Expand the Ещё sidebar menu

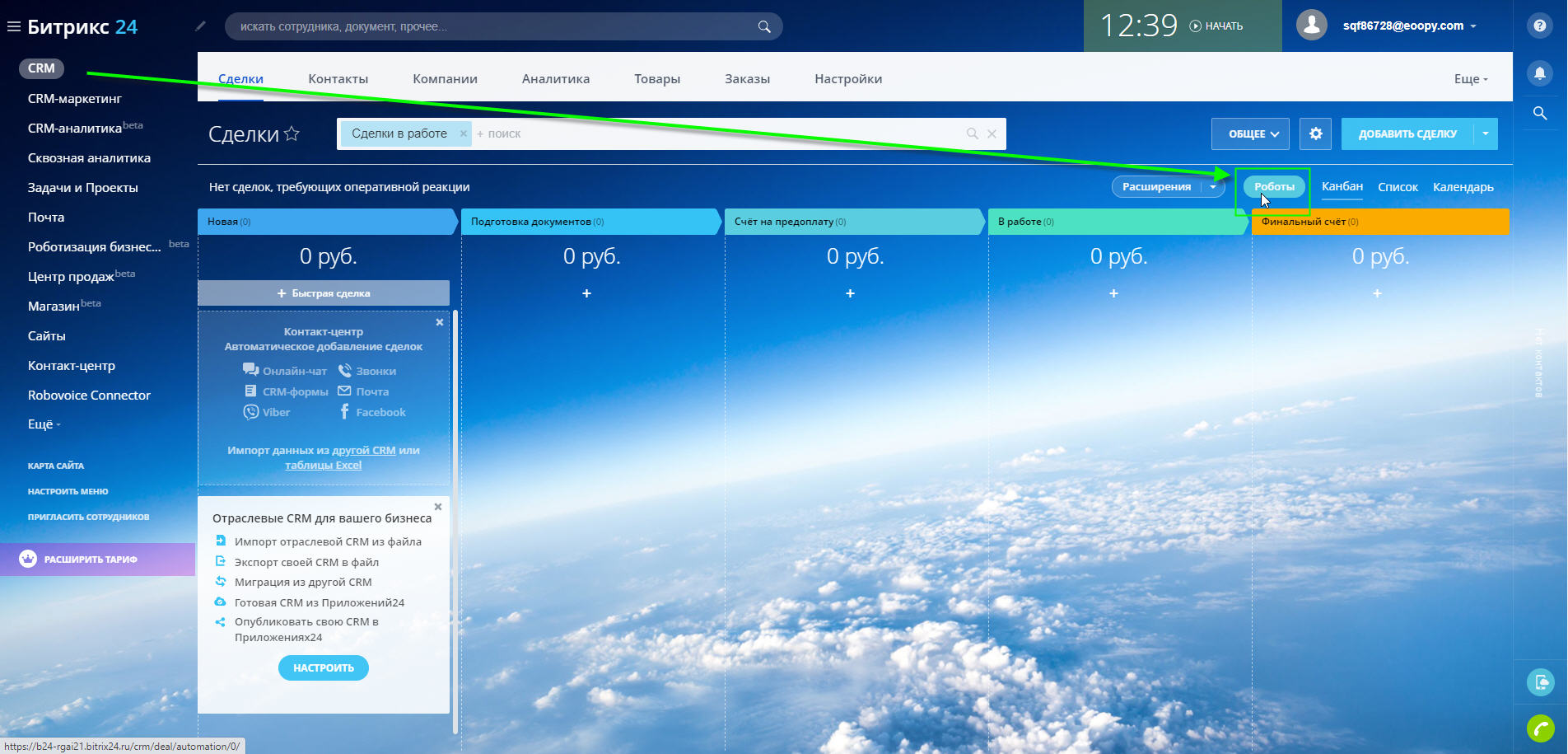tap(44, 424)
